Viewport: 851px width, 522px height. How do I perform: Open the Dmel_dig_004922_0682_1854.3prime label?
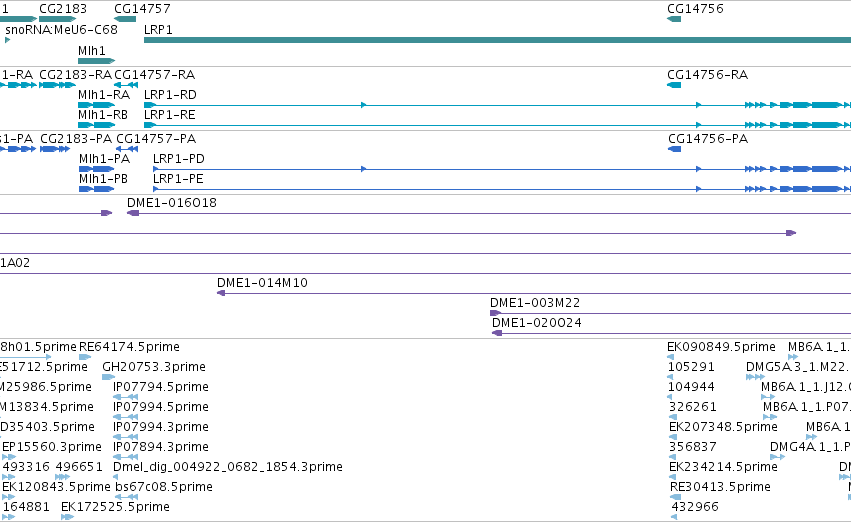click(228, 467)
